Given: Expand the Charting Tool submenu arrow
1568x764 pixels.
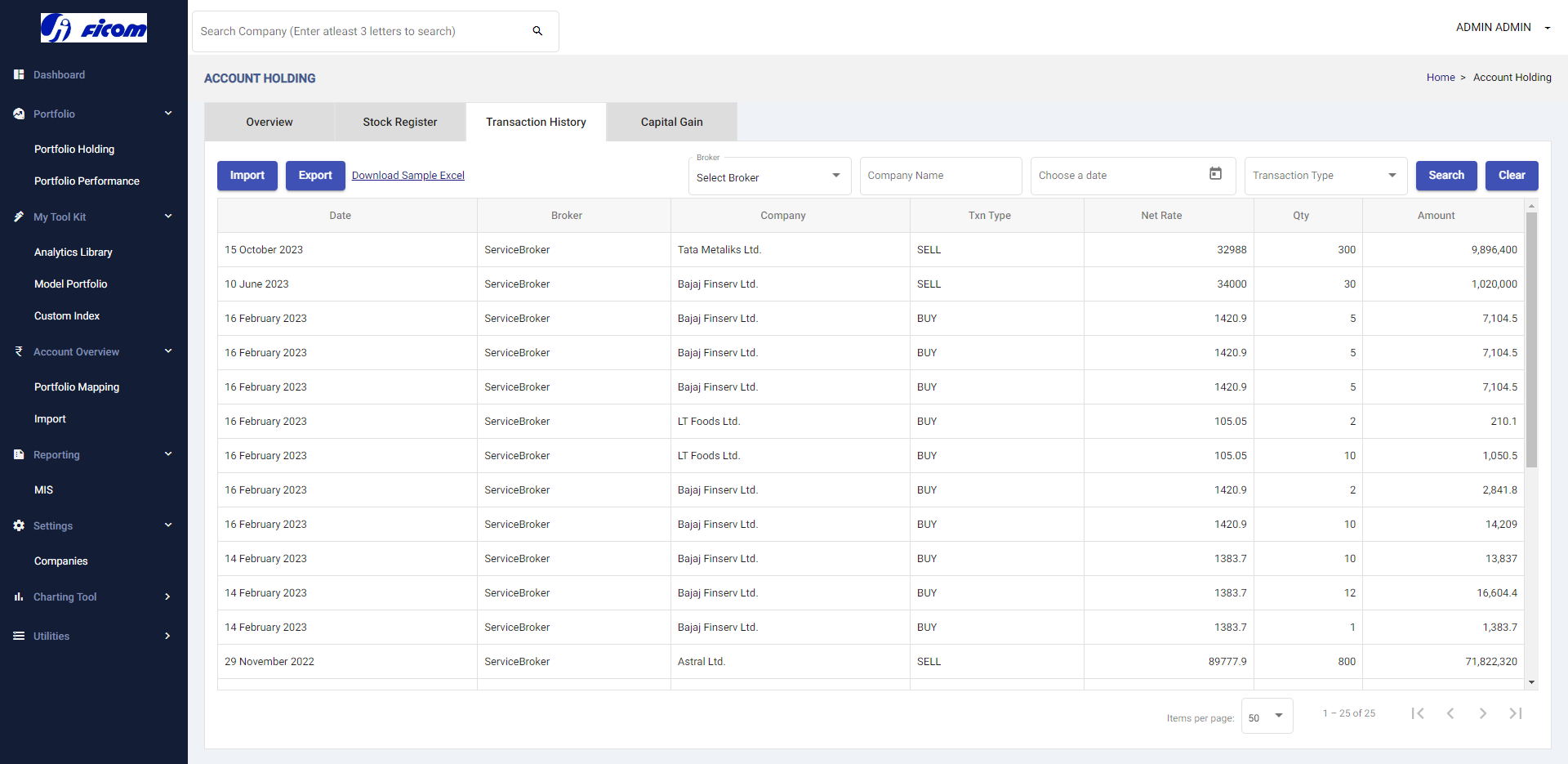Looking at the screenshot, I should 167,596.
